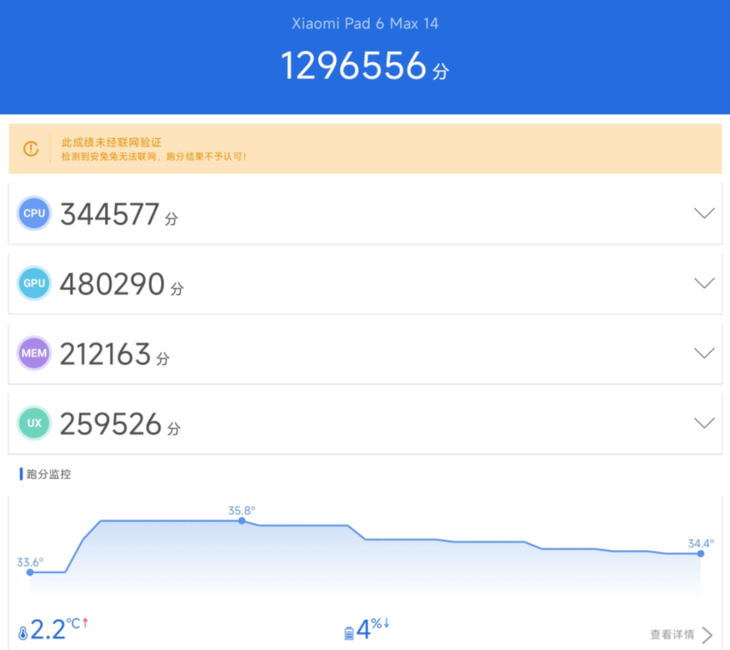730x650 pixels.
Task: Click the MEM score badge icon
Action: coord(34,353)
